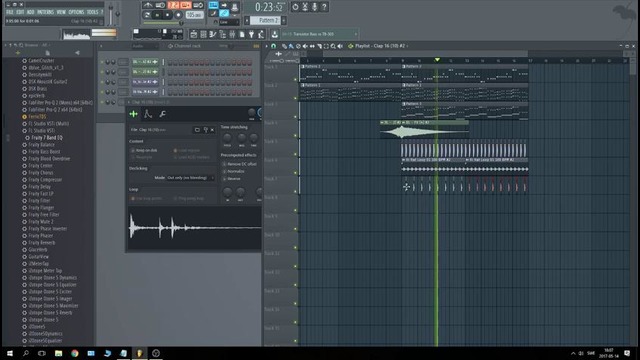Open Chrome from the Windows taskbar
This screenshot has width=640, height=360.
point(75,353)
